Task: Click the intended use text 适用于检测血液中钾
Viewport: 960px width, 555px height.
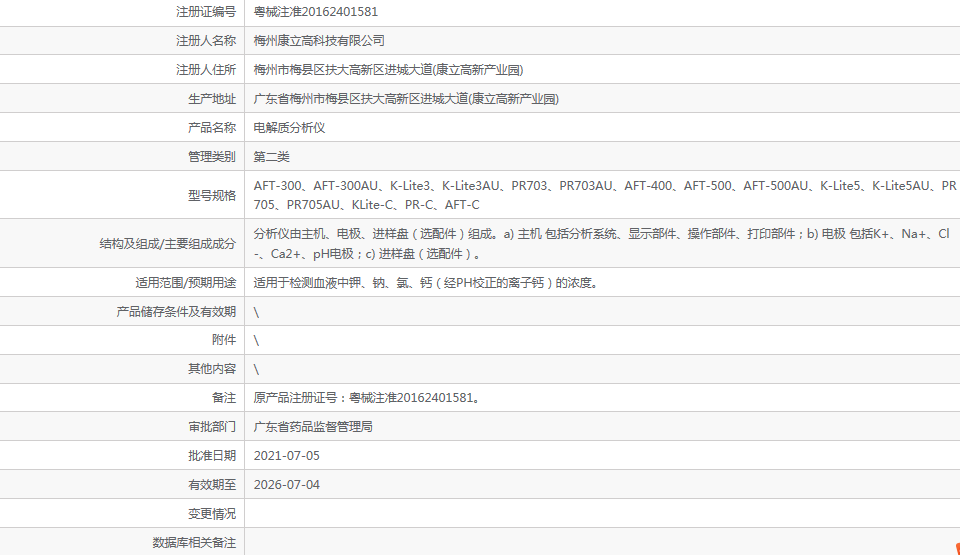Action: coord(426,282)
